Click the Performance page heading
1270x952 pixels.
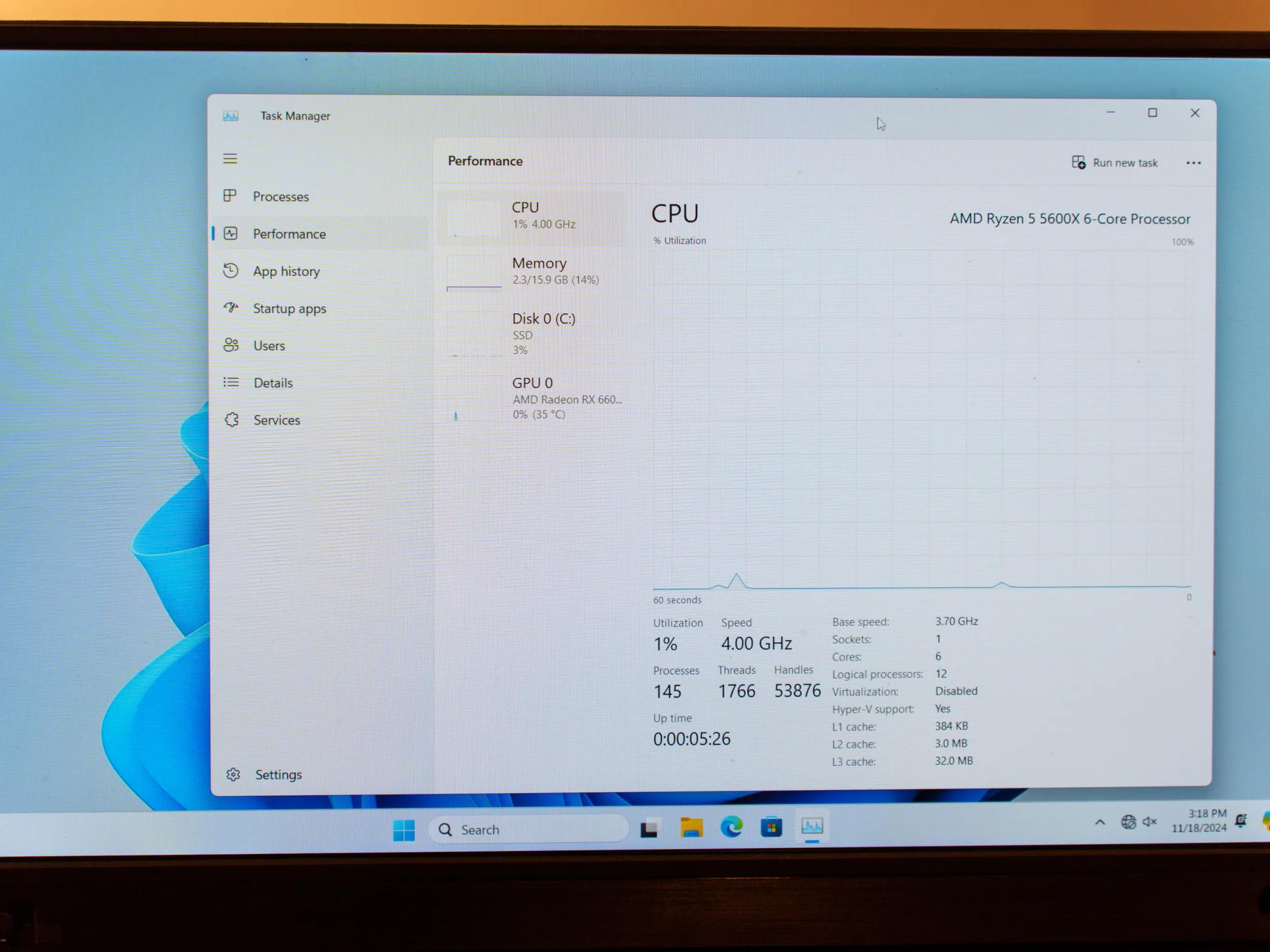click(x=486, y=161)
